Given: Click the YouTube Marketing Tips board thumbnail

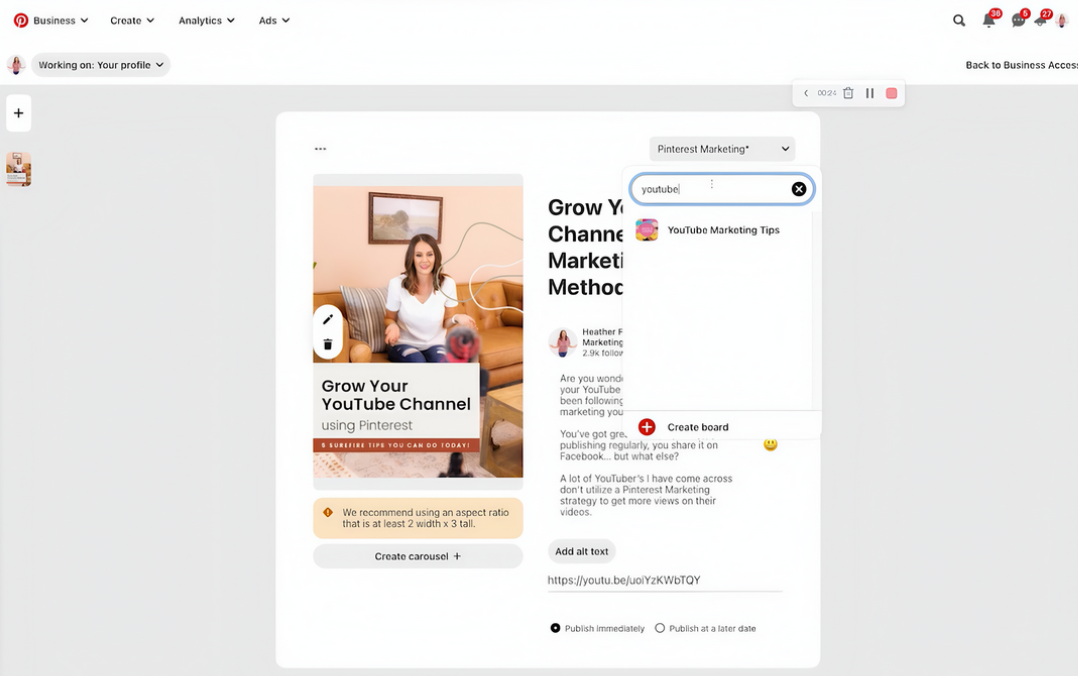Looking at the screenshot, I should pyautogui.click(x=646, y=230).
